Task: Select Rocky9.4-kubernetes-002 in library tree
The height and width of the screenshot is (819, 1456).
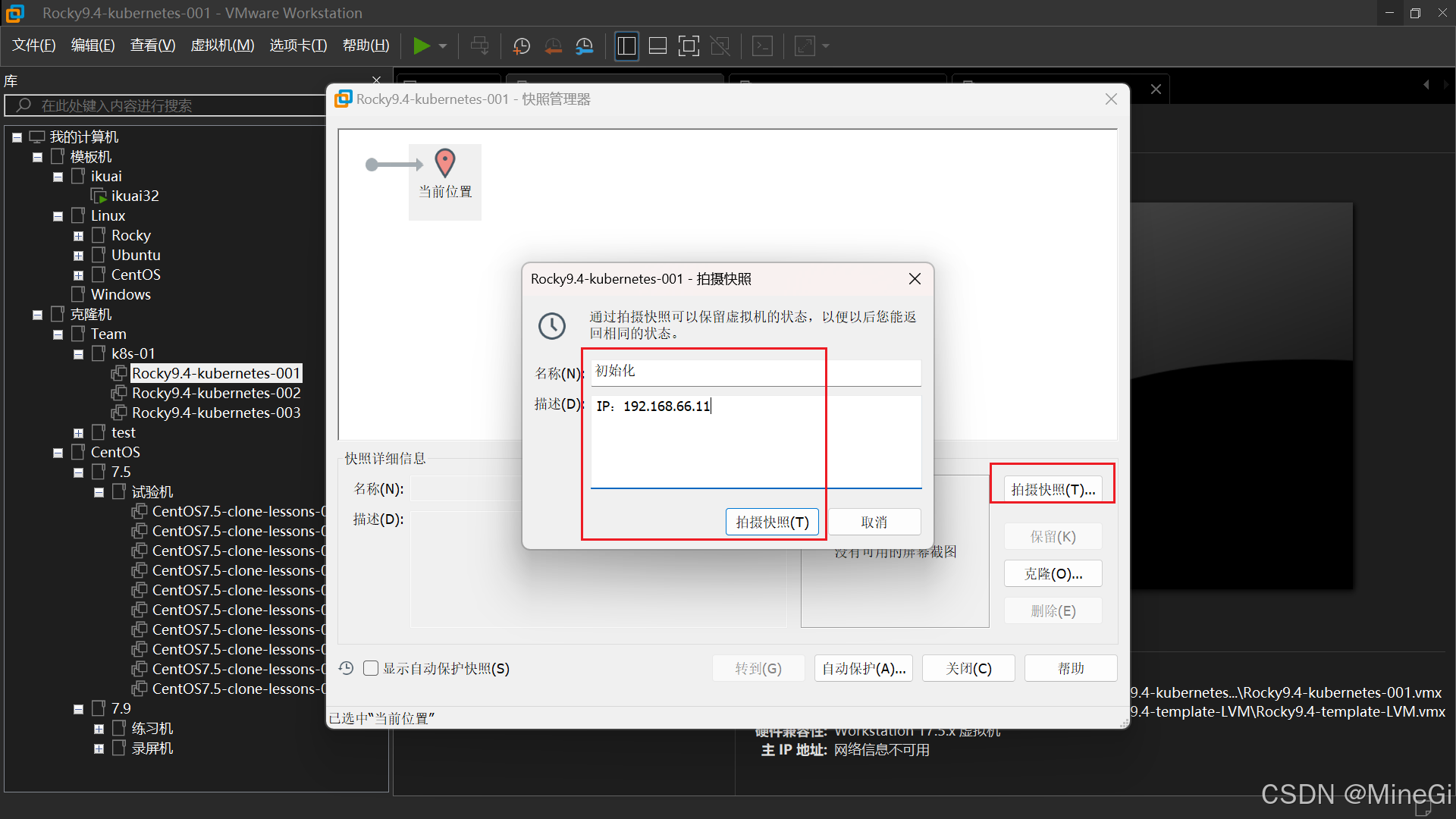Action: (216, 393)
